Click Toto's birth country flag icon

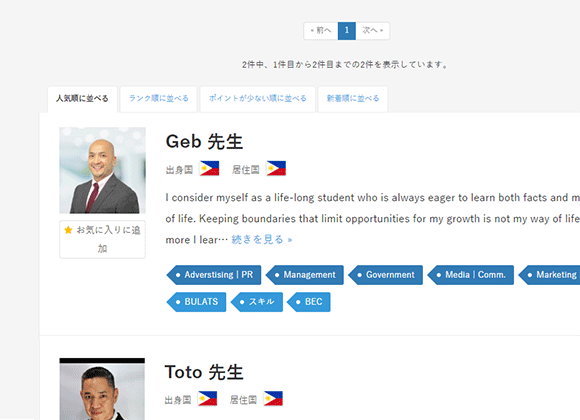208,399
